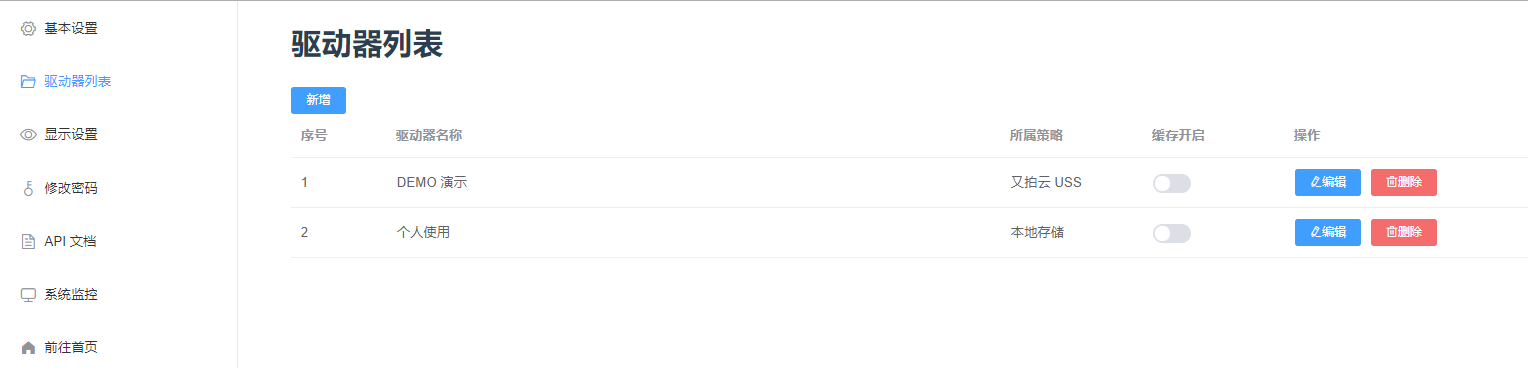Click the monitor icon beside 系统监控

click(28, 294)
